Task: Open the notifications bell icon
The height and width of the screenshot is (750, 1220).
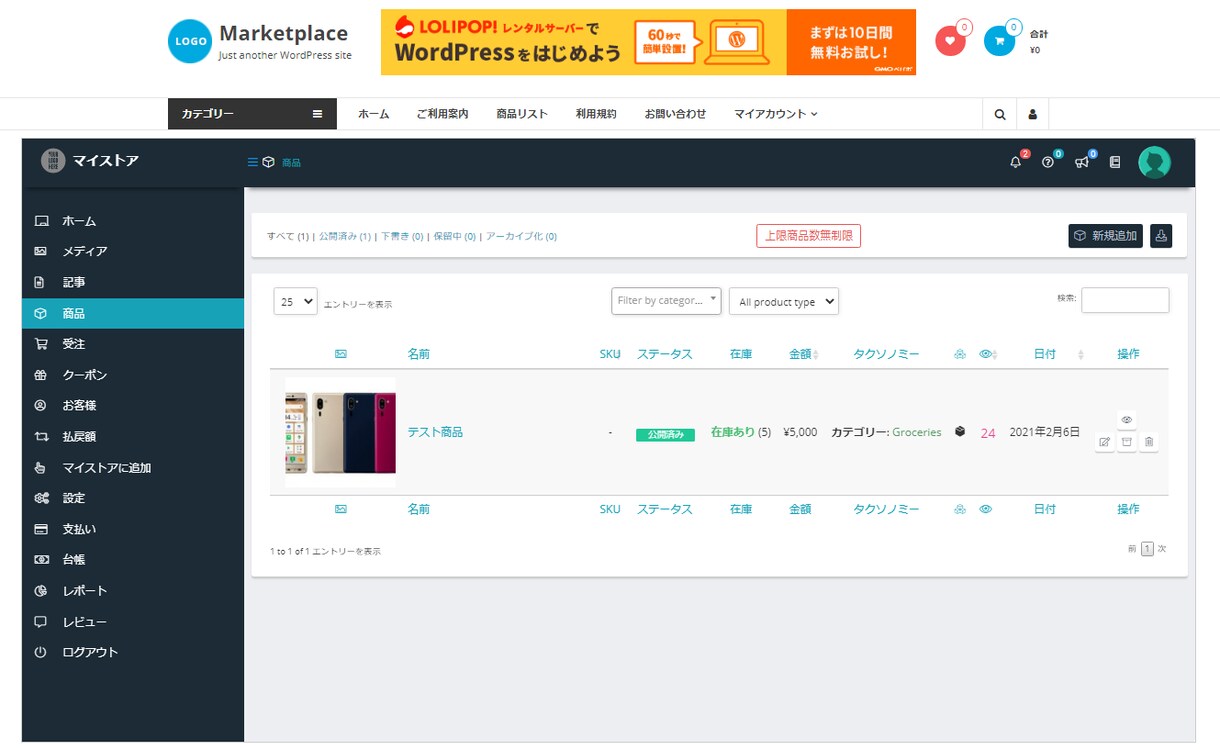Action: [1016, 162]
